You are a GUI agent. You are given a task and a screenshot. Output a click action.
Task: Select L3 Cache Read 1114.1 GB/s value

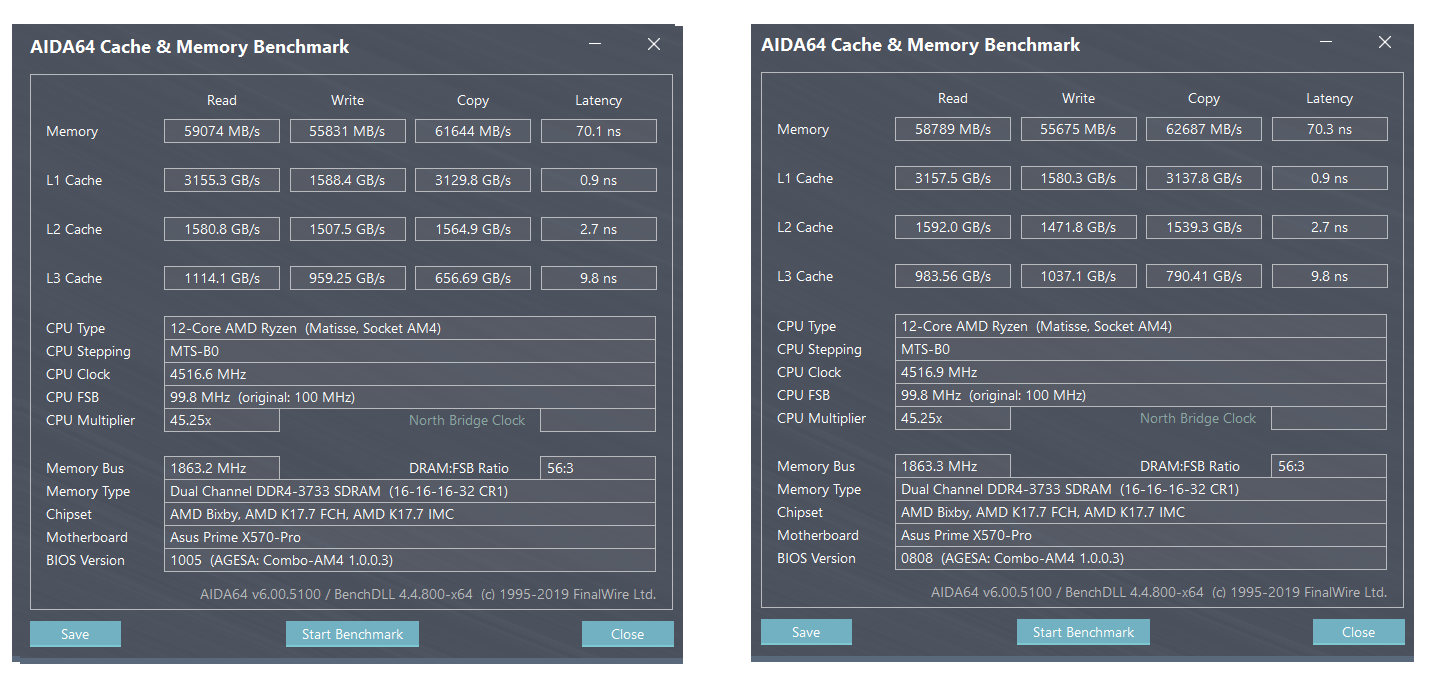[222, 278]
